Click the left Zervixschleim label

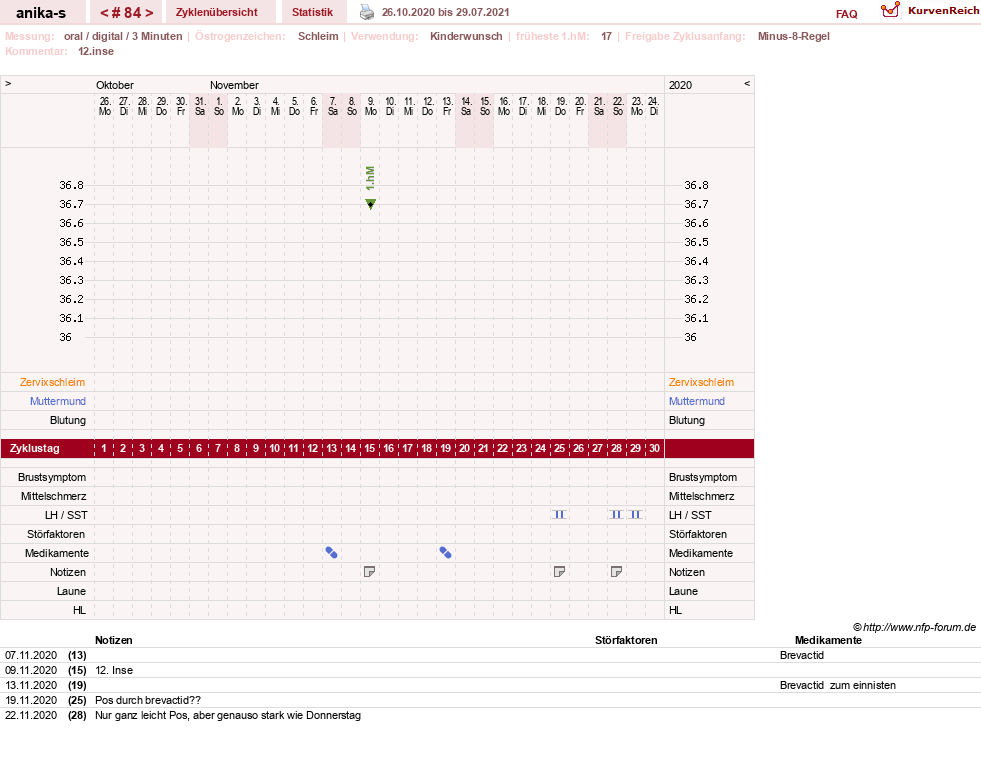click(x=53, y=382)
